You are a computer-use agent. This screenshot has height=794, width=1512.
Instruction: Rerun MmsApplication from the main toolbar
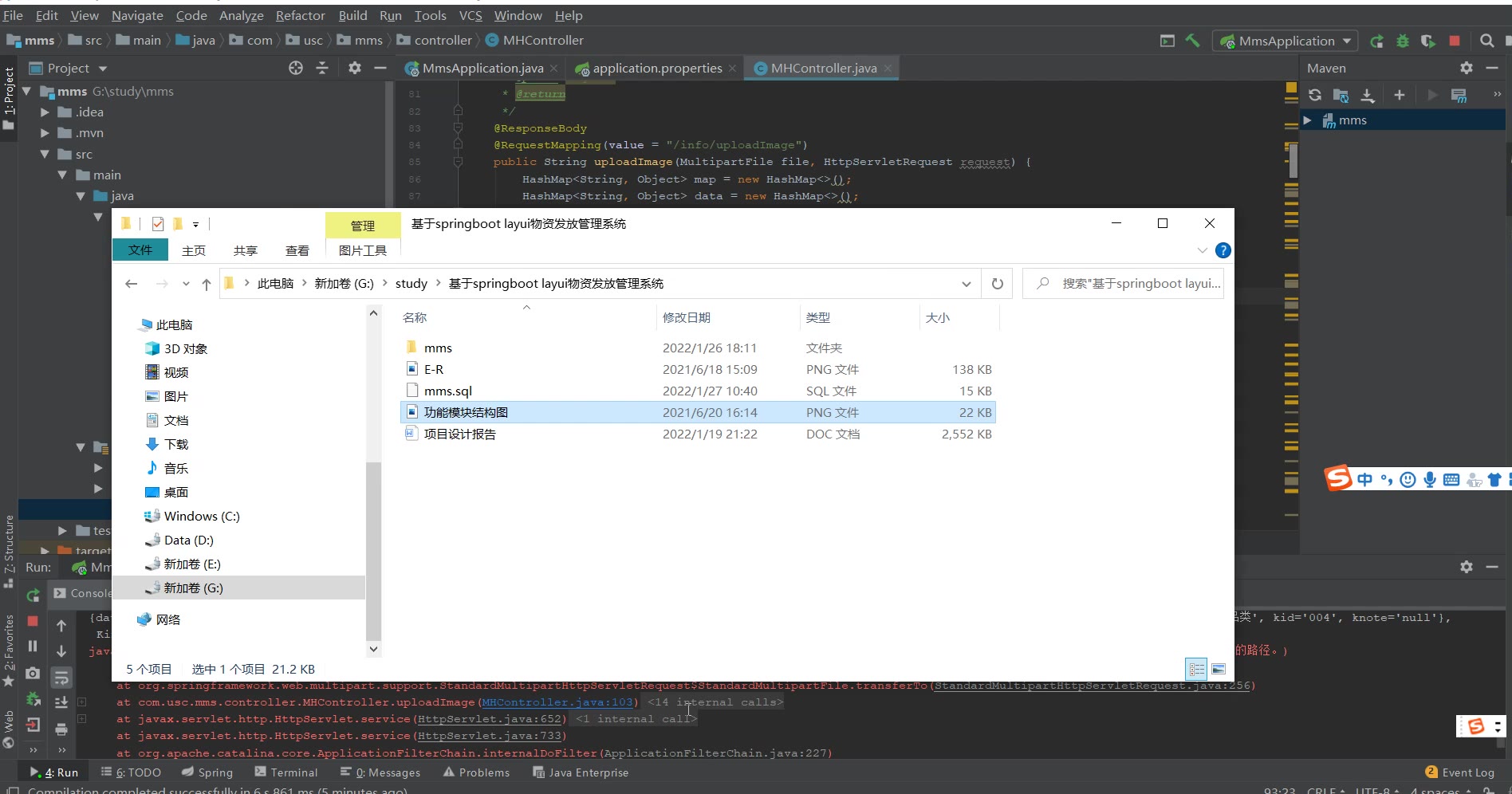[x=1376, y=41]
